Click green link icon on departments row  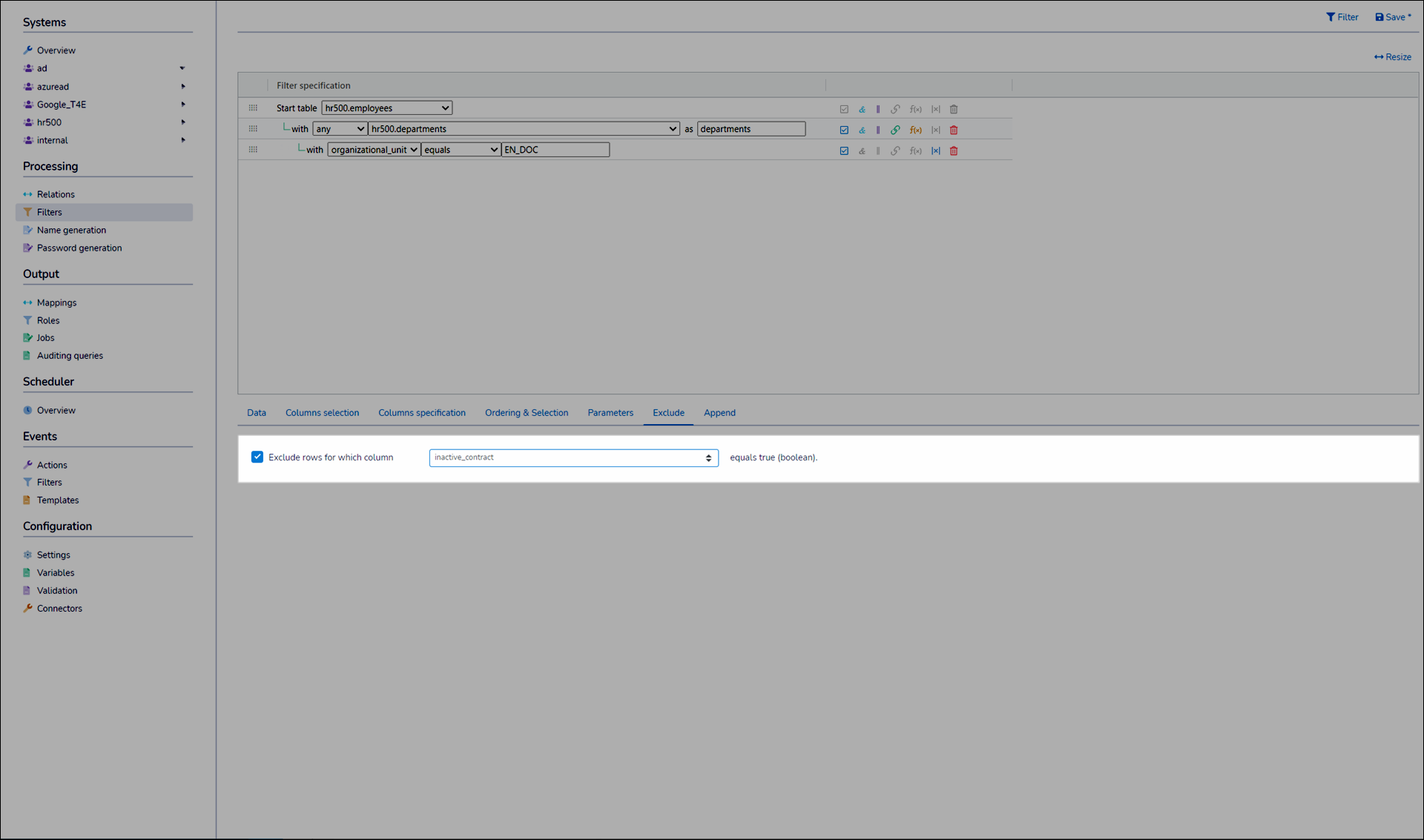tap(895, 130)
